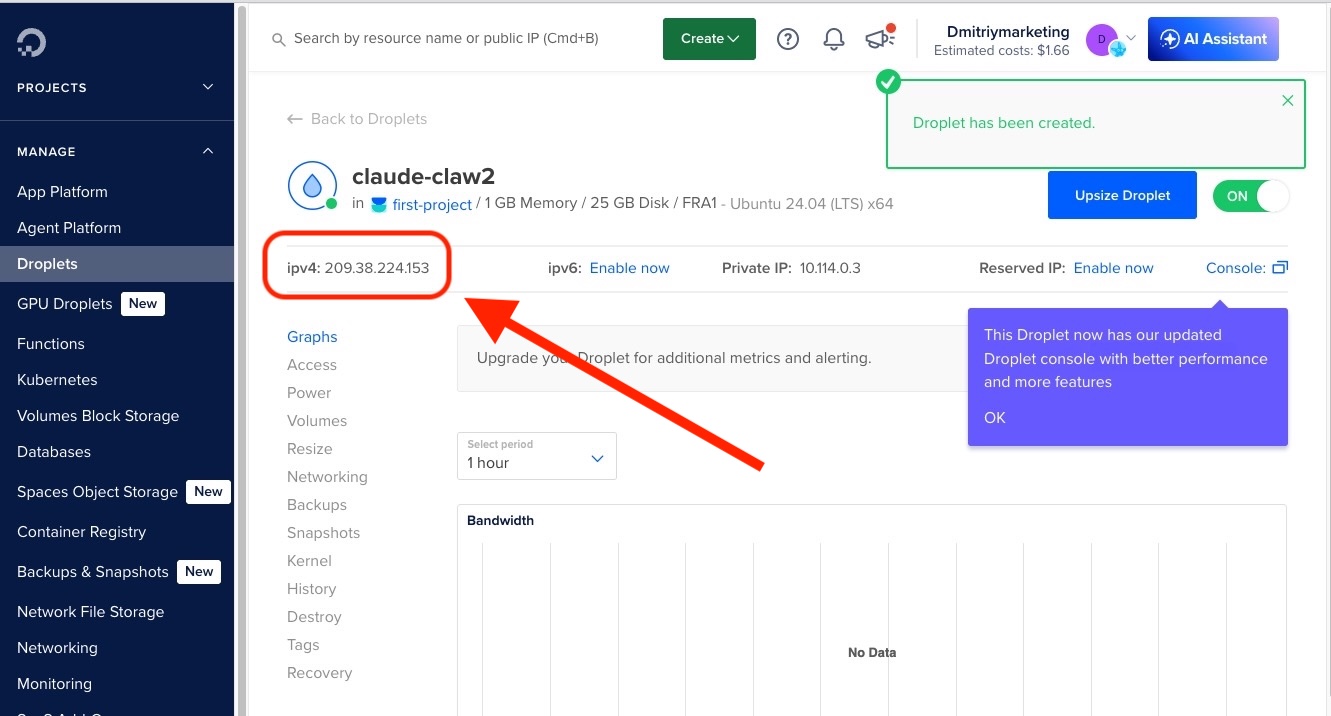Click the user avatar icon
Screen dimensions: 1331x716
(1101, 40)
